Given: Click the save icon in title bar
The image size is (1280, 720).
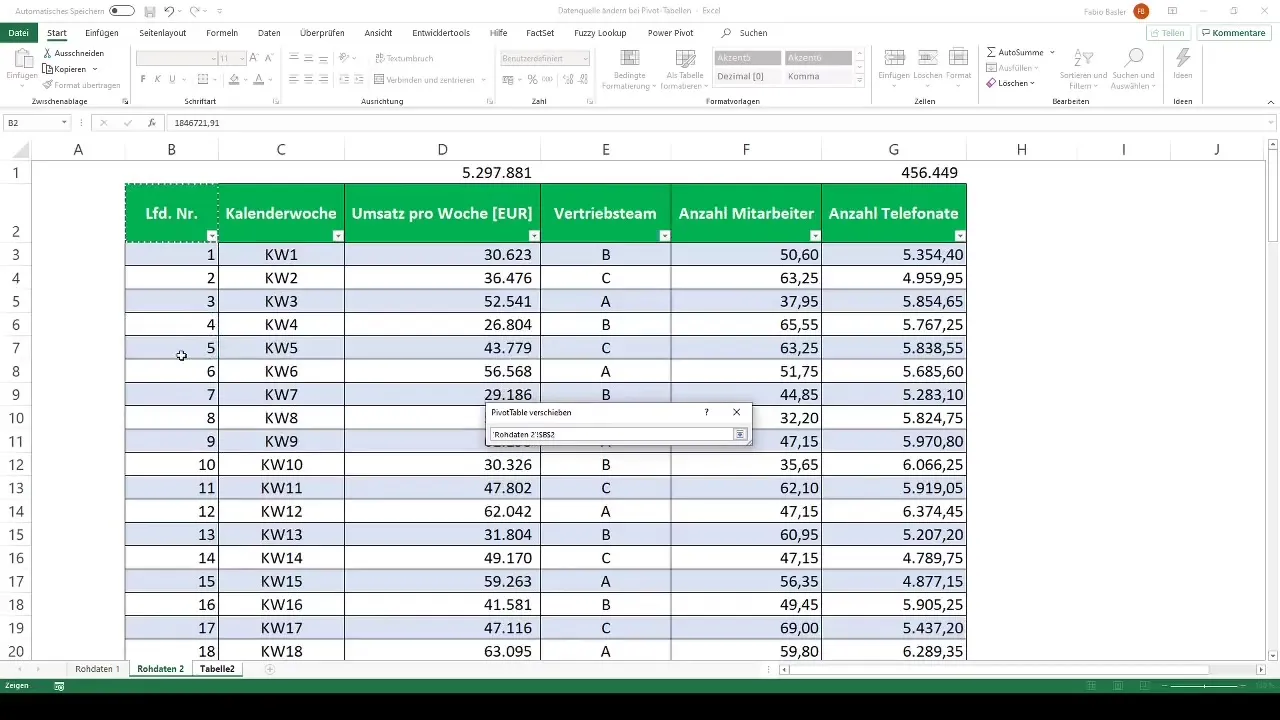Looking at the screenshot, I should (149, 11).
